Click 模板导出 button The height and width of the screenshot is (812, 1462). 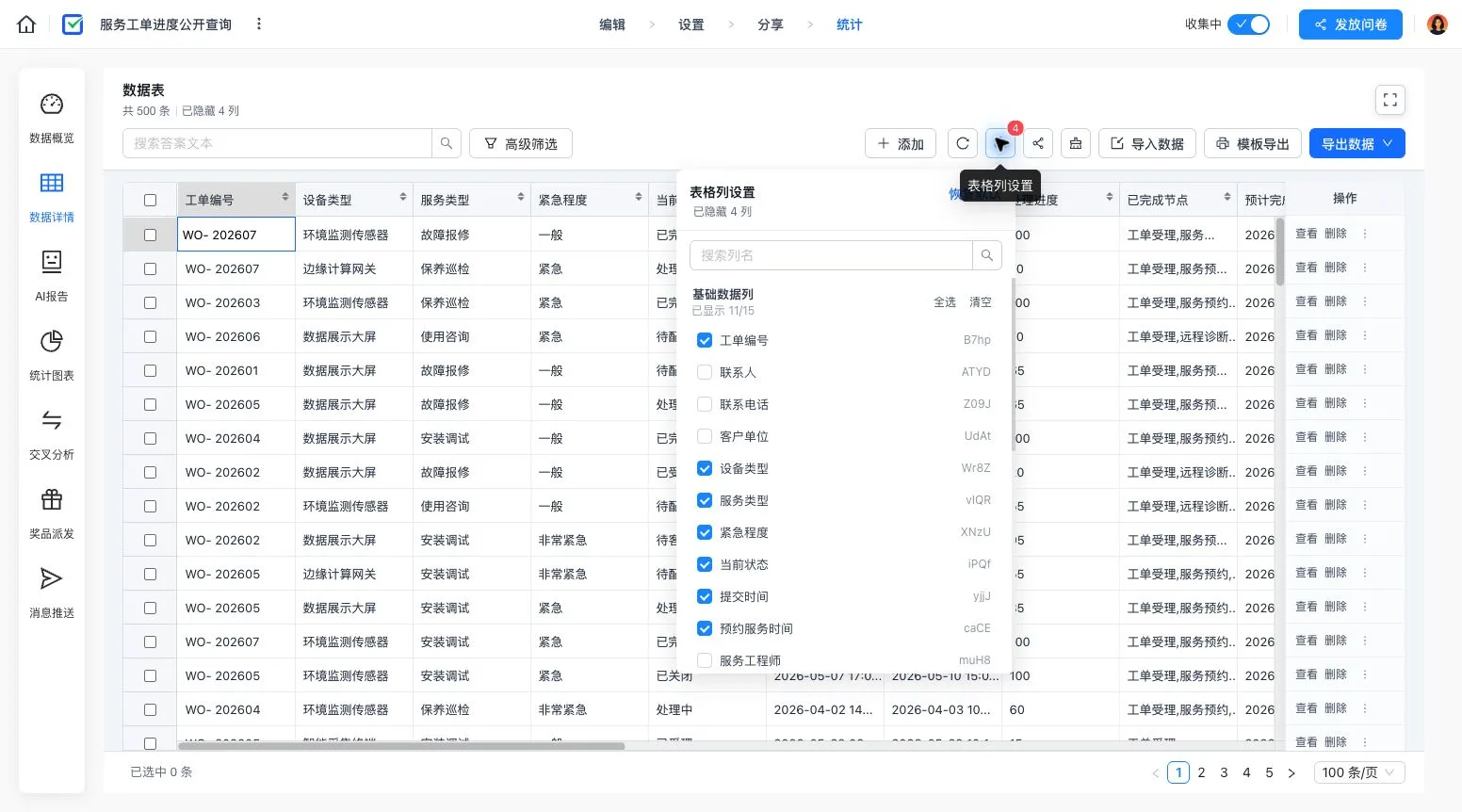tap(1253, 143)
